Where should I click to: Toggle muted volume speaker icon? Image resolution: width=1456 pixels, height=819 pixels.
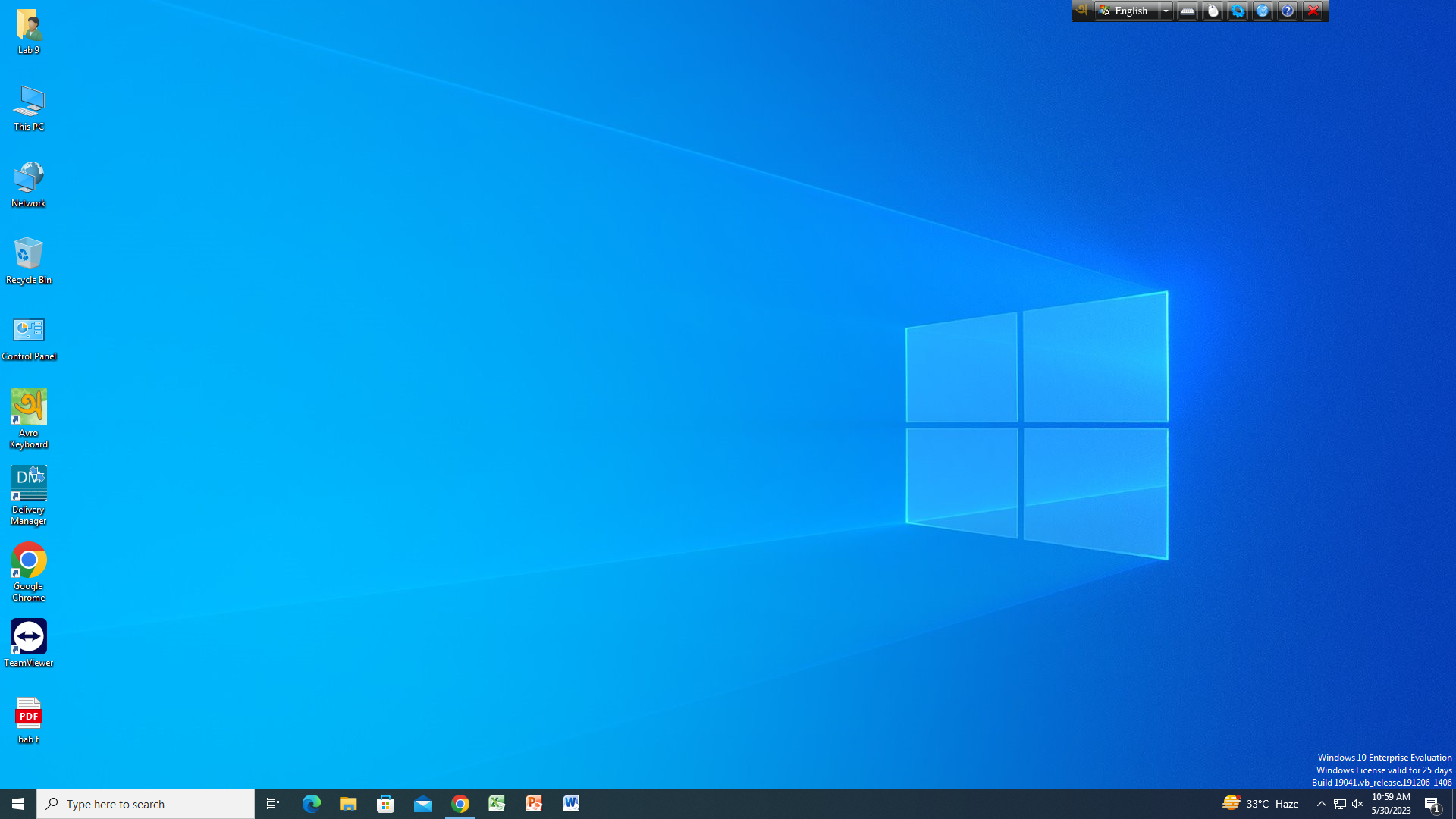[x=1357, y=804]
